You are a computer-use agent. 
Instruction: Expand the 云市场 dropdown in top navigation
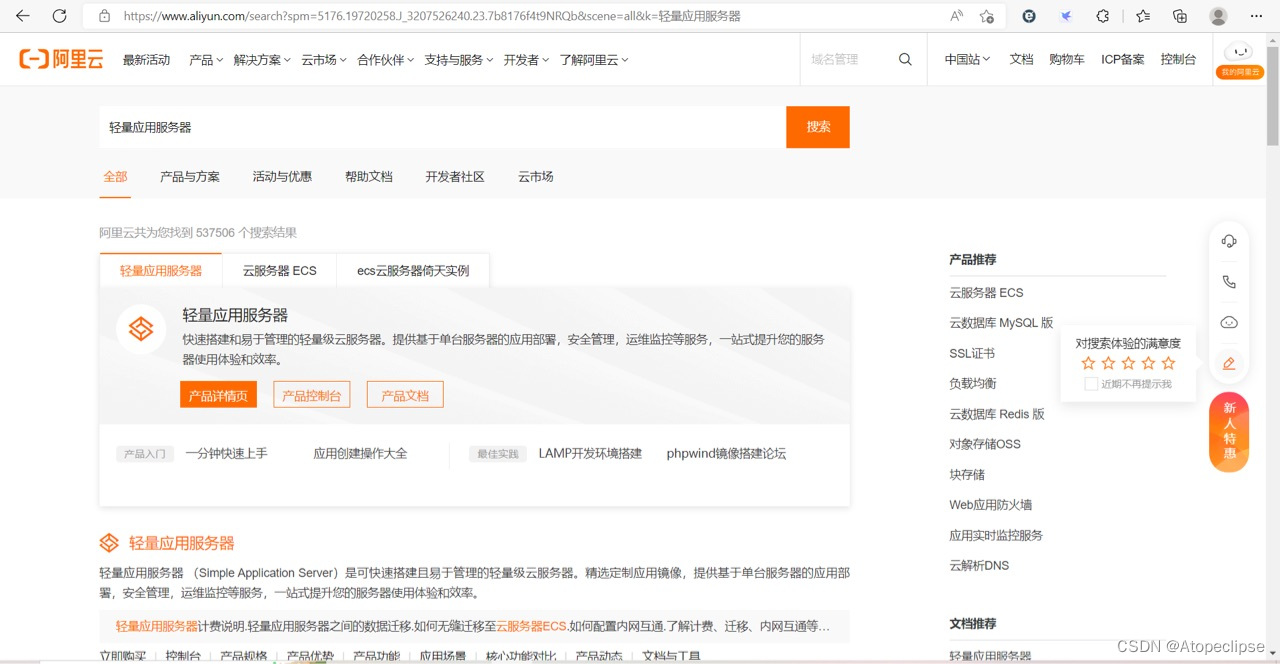click(324, 60)
